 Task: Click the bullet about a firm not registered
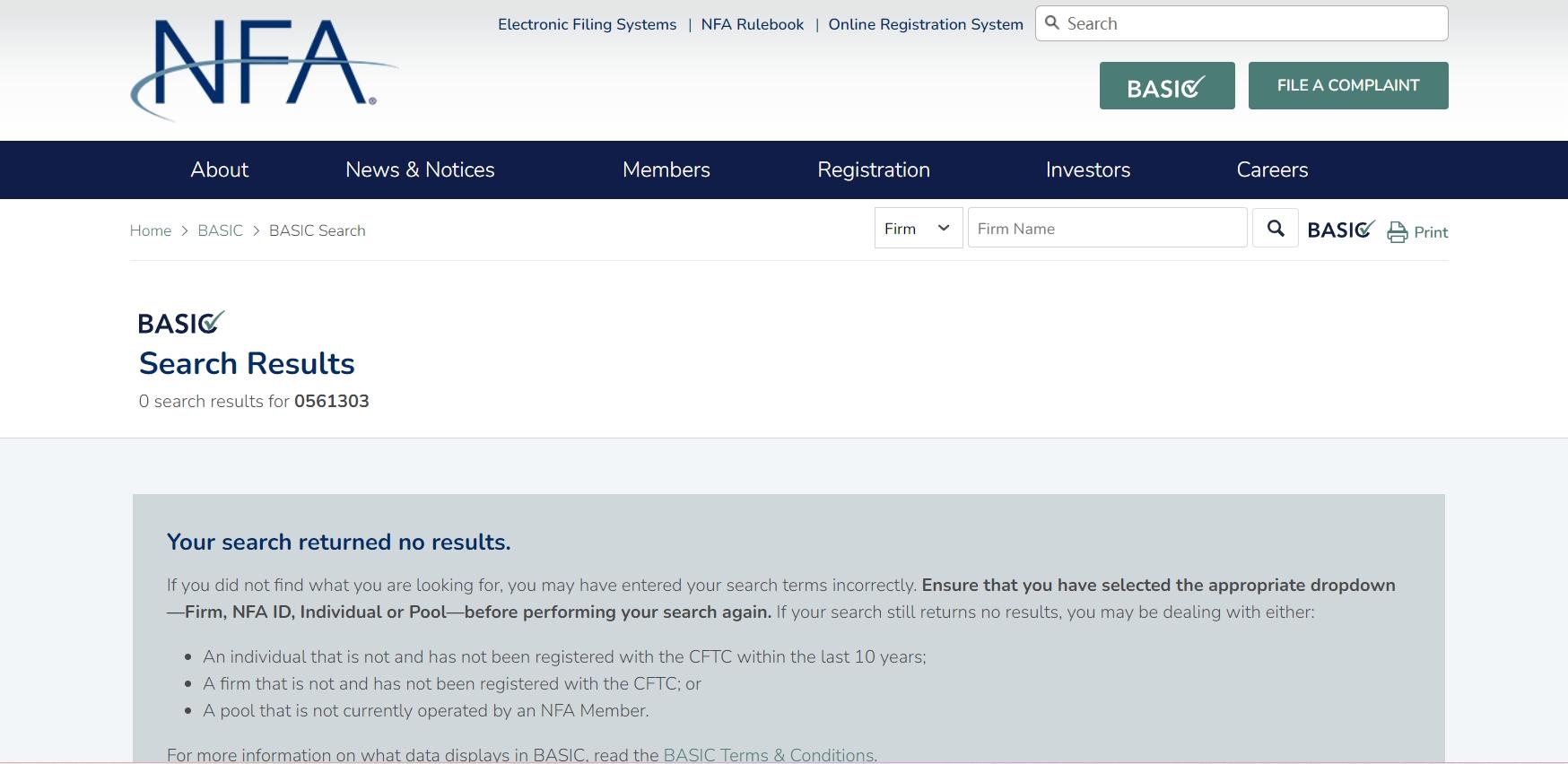[x=452, y=683]
